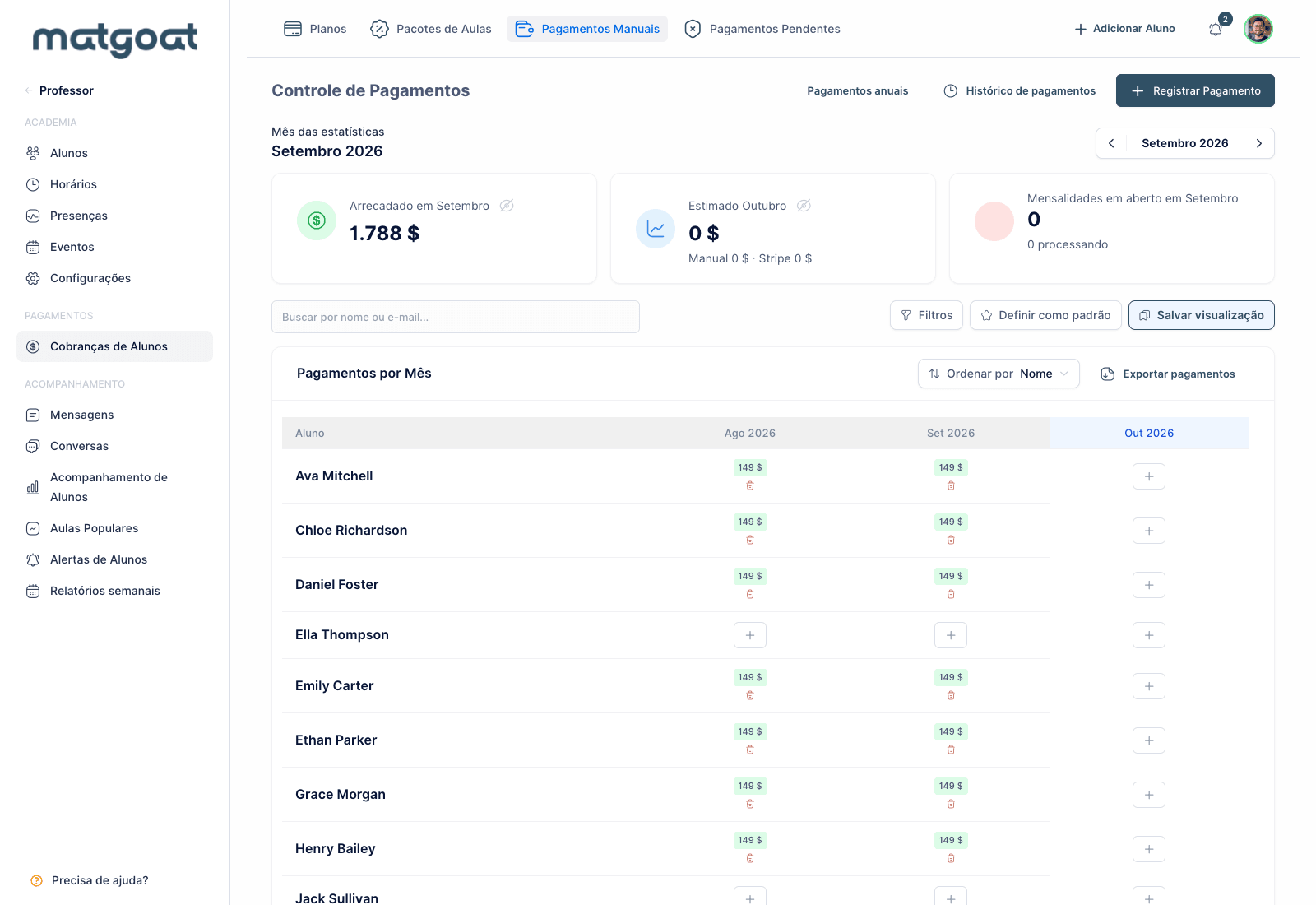Delete Daniel Foster's Ago 2026 payment

click(x=750, y=594)
